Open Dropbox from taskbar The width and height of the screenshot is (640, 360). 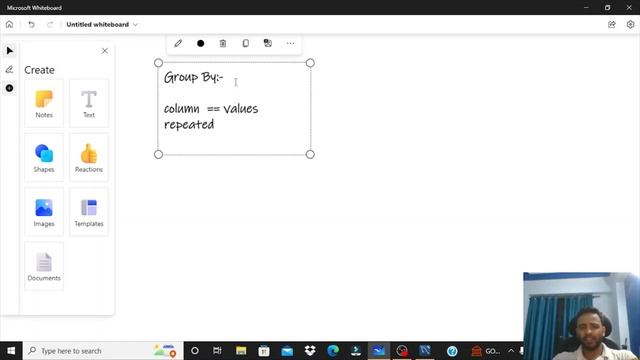310,351
